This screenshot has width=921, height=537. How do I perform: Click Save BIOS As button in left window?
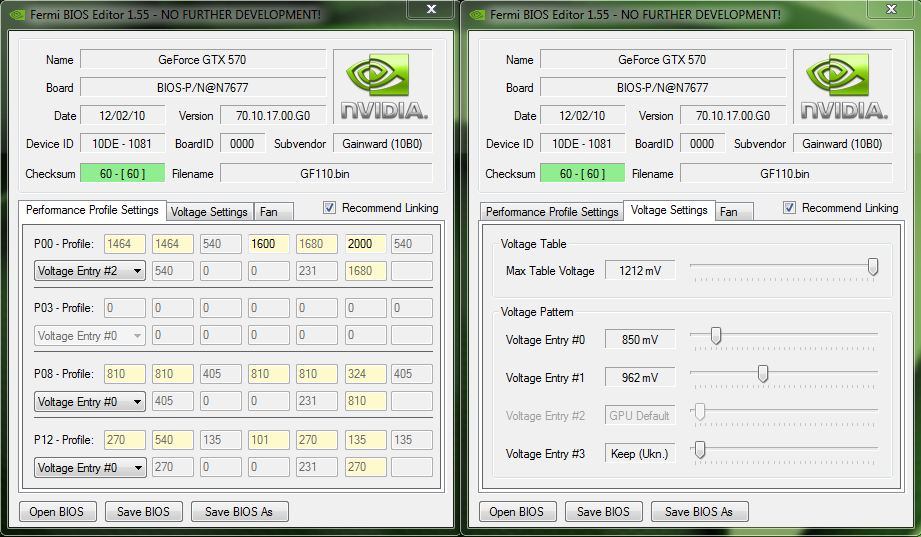pyautogui.click(x=239, y=512)
